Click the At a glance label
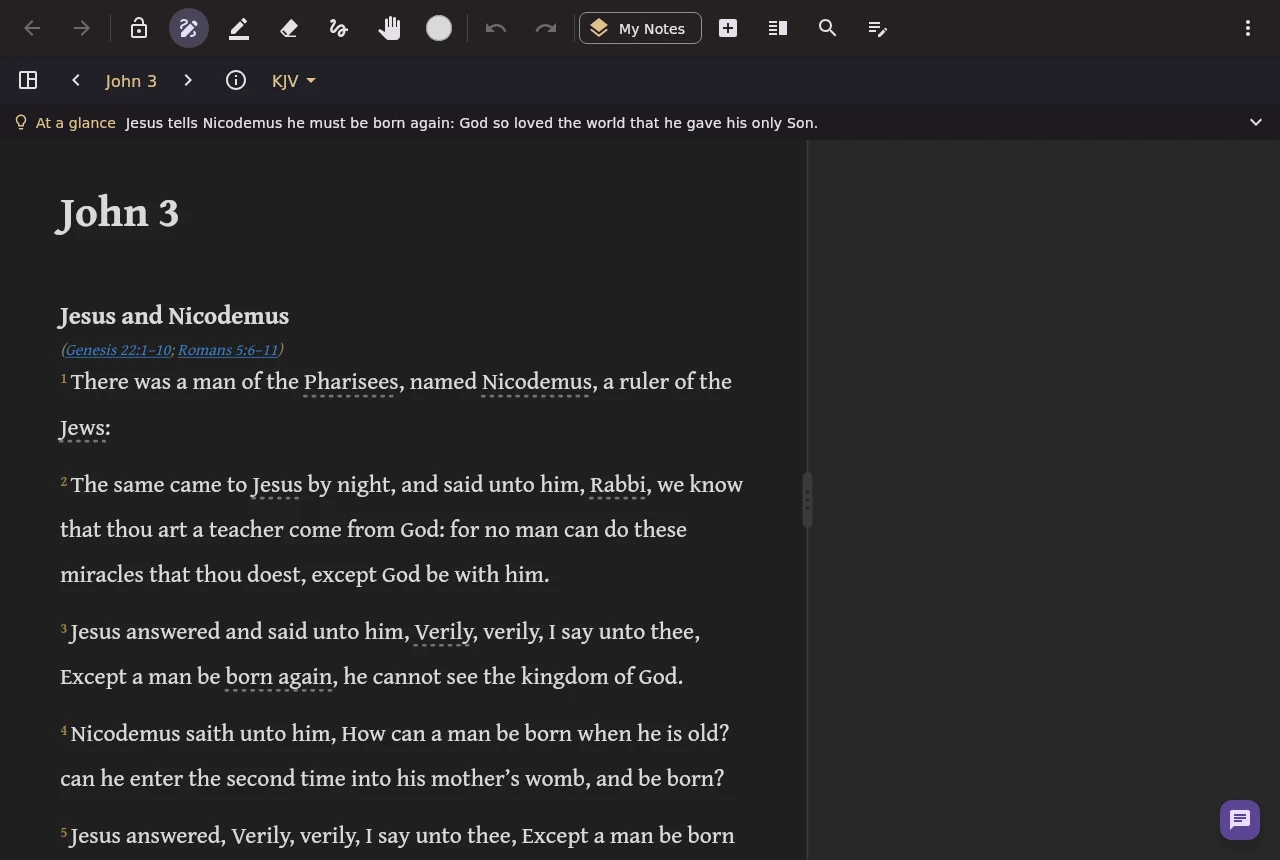The height and width of the screenshot is (860, 1280). (x=76, y=123)
